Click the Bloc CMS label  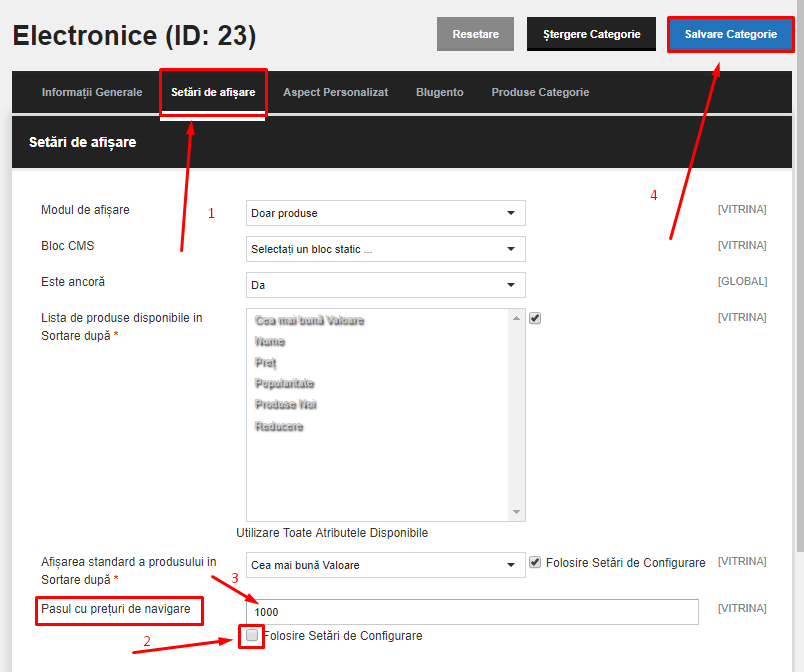click(68, 246)
